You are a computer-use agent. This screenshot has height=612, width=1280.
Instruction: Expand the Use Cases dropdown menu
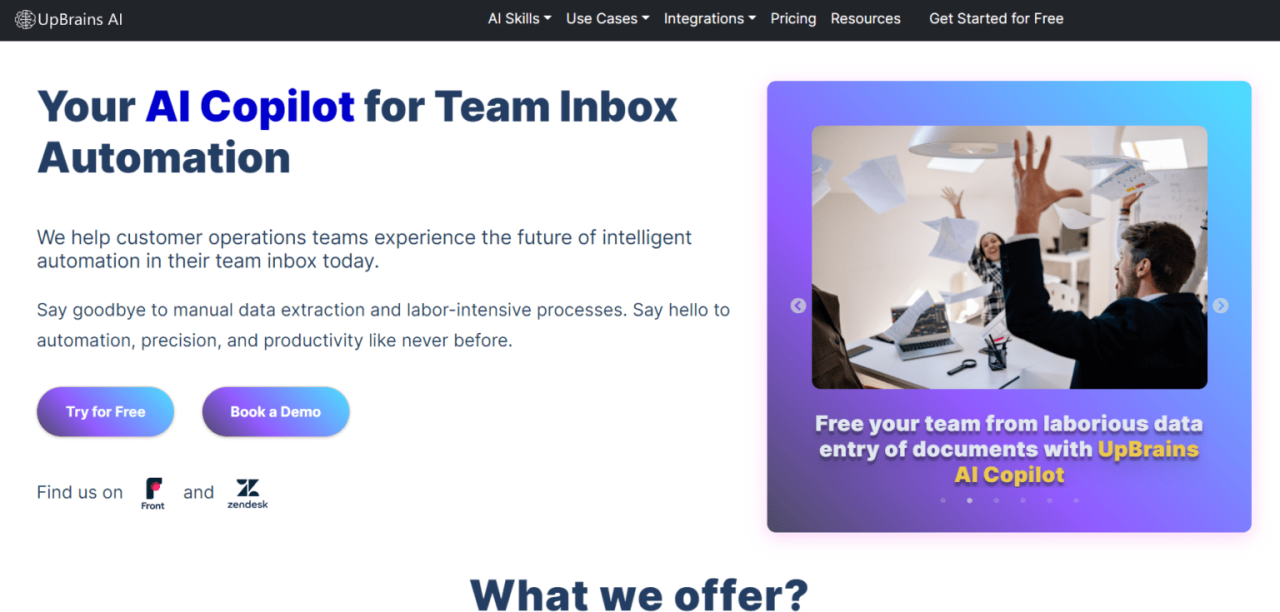pos(607,19)
